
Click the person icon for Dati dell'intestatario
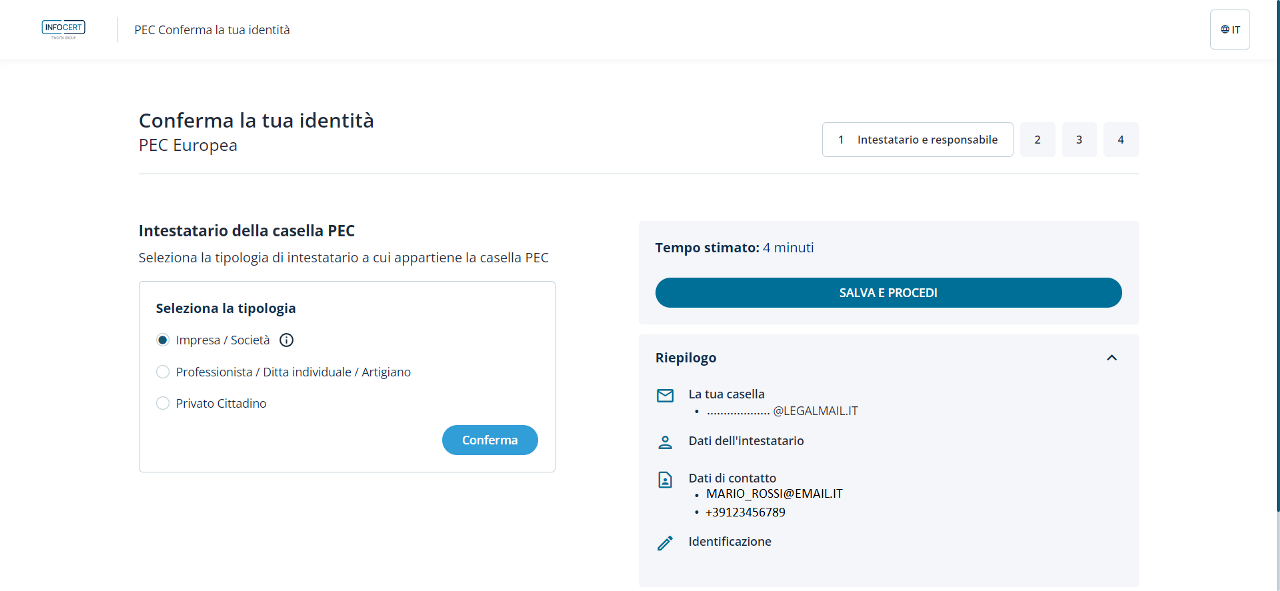tap(665, 442)
